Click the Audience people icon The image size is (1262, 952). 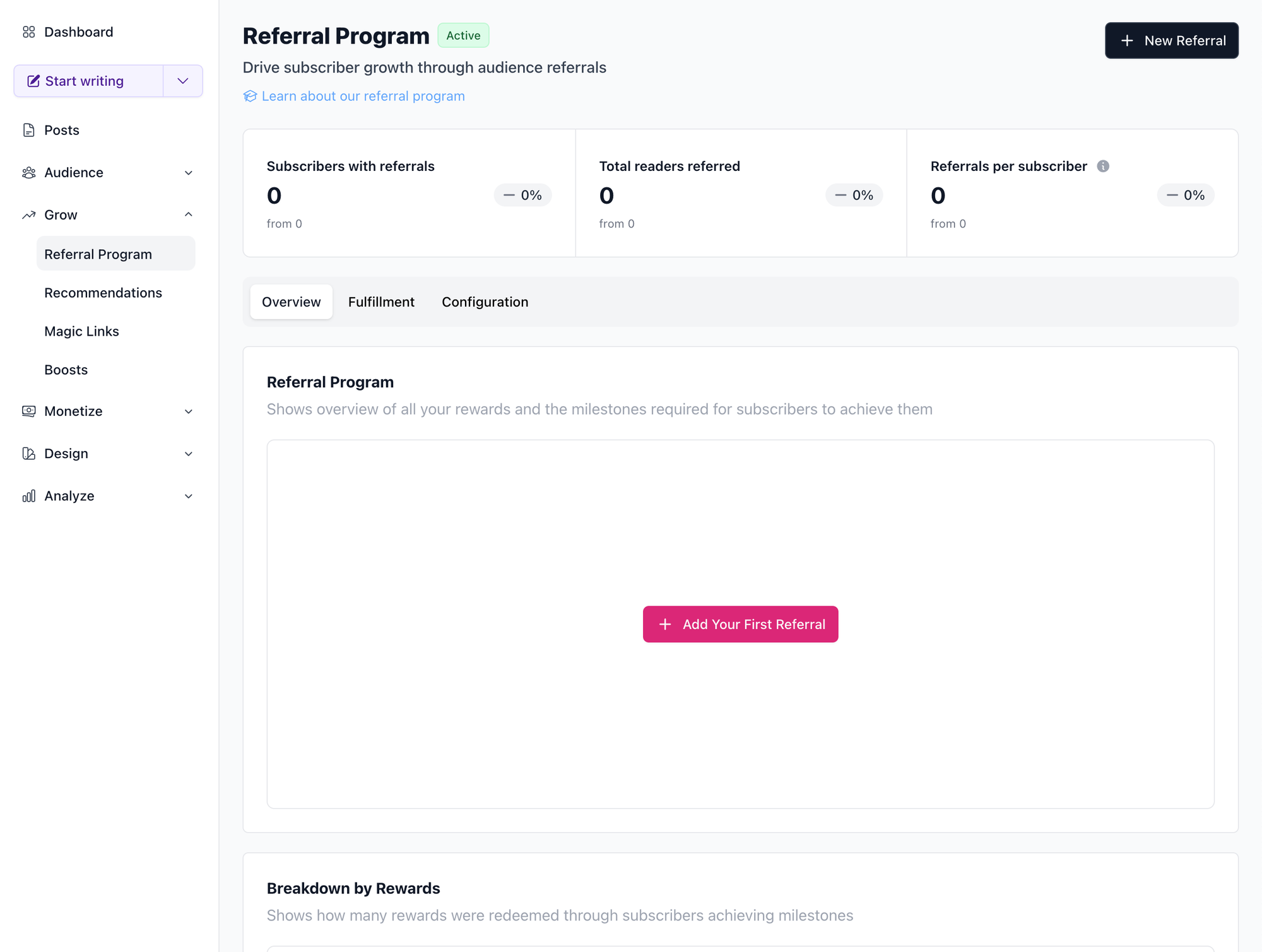pos(29,172)
